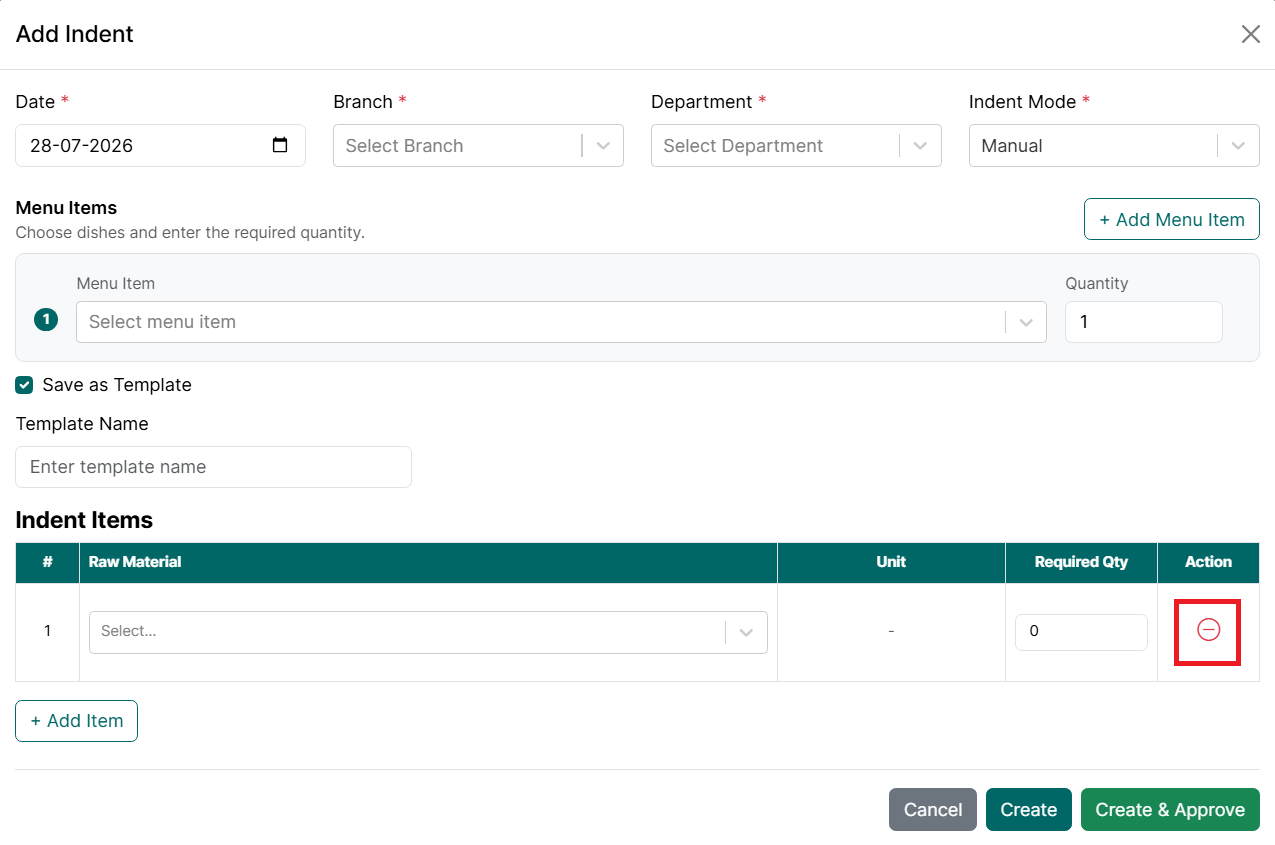Close the Add Indent dialog
The image size is (1275, 845).
click(x=1250, y=34)
